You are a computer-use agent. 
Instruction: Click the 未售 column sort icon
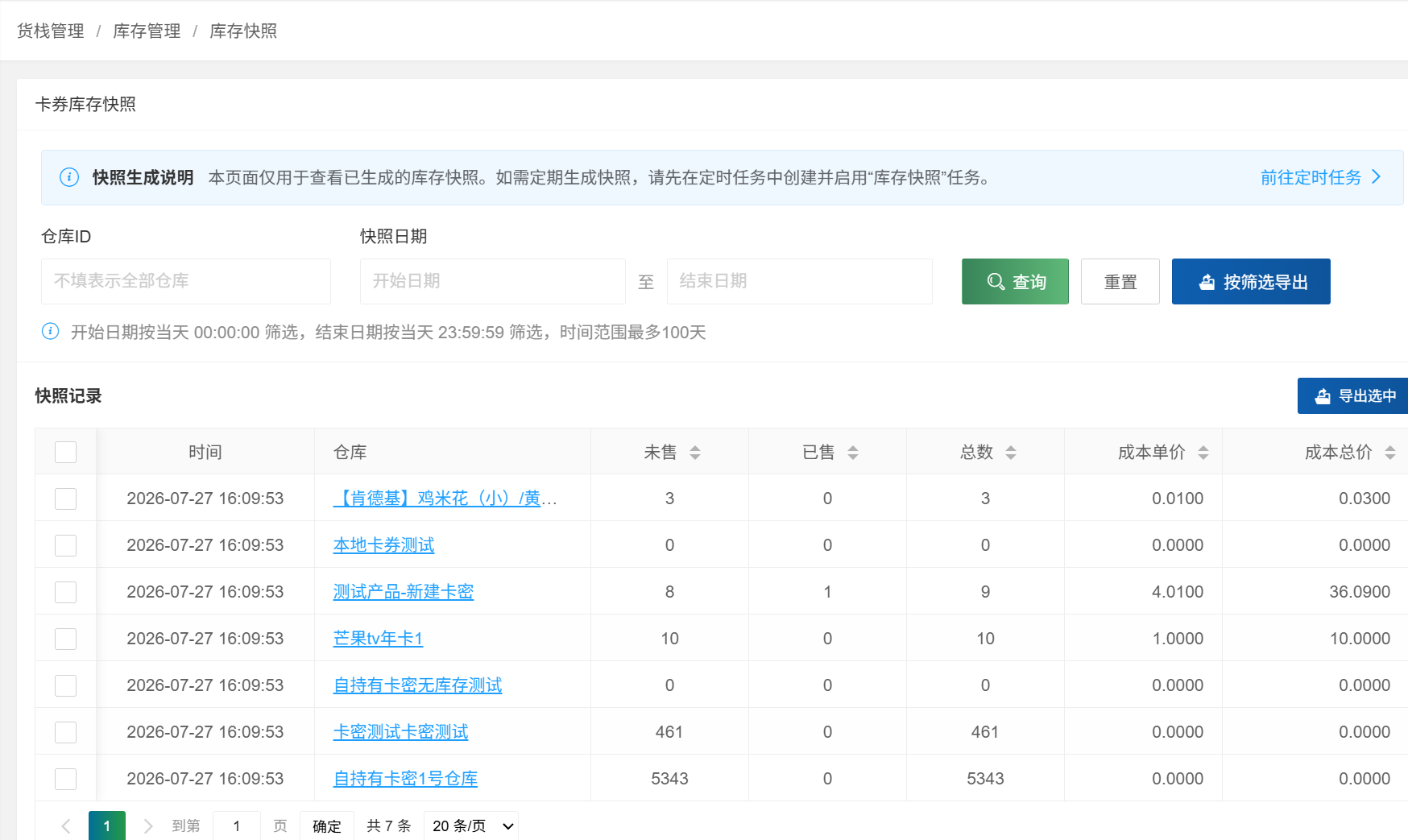coord(695,453)
